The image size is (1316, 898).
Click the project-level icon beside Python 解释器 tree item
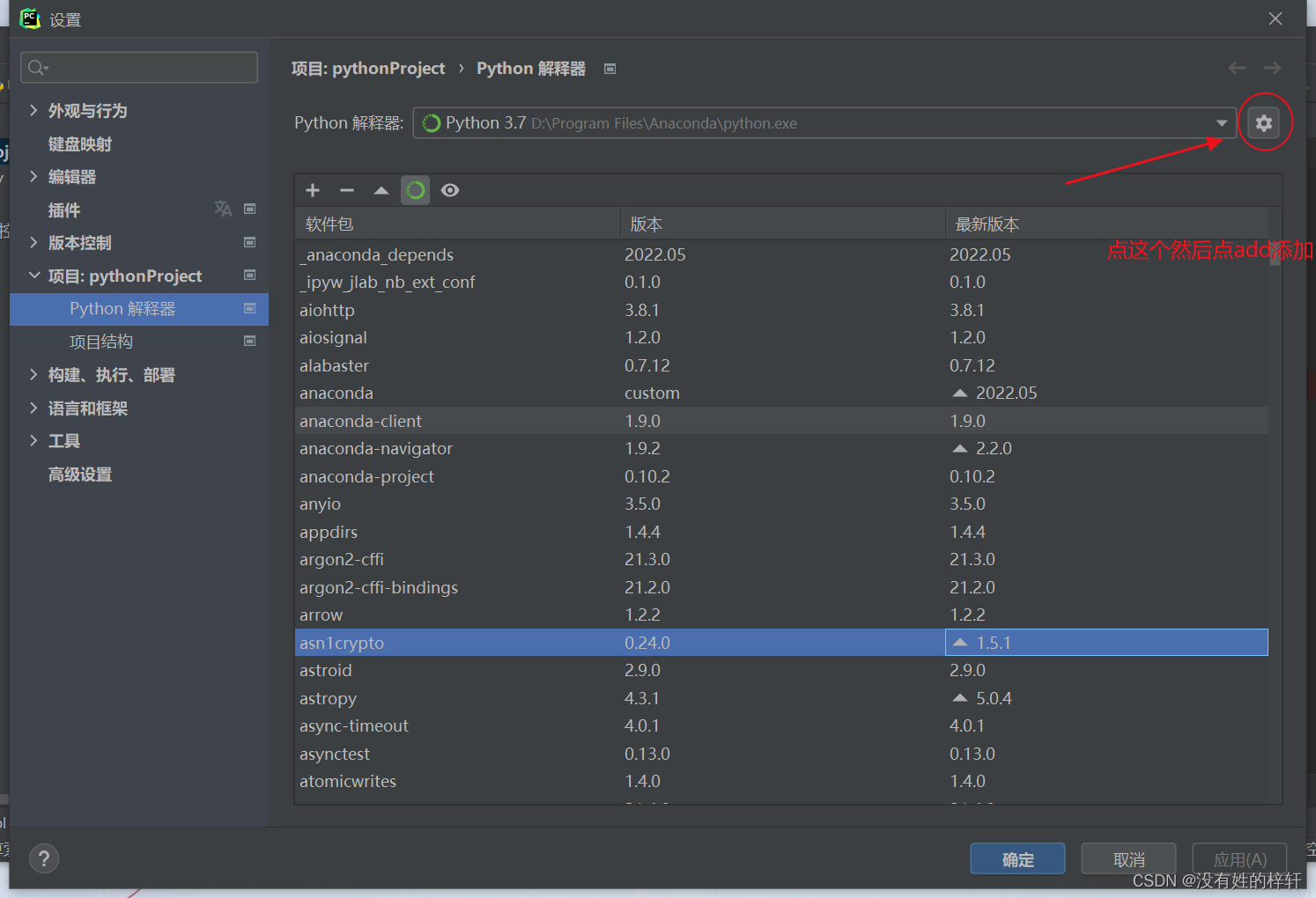click(250, 308)
